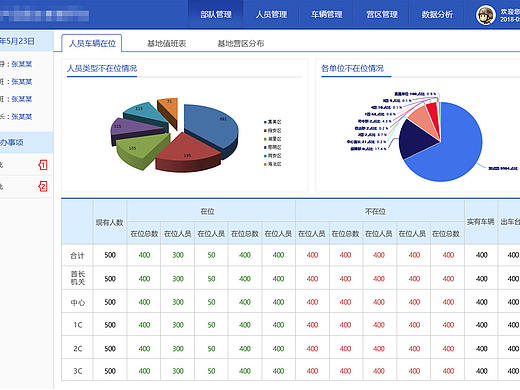Click the 现有人数 column header
520x390 pixels.
point(110,222)
